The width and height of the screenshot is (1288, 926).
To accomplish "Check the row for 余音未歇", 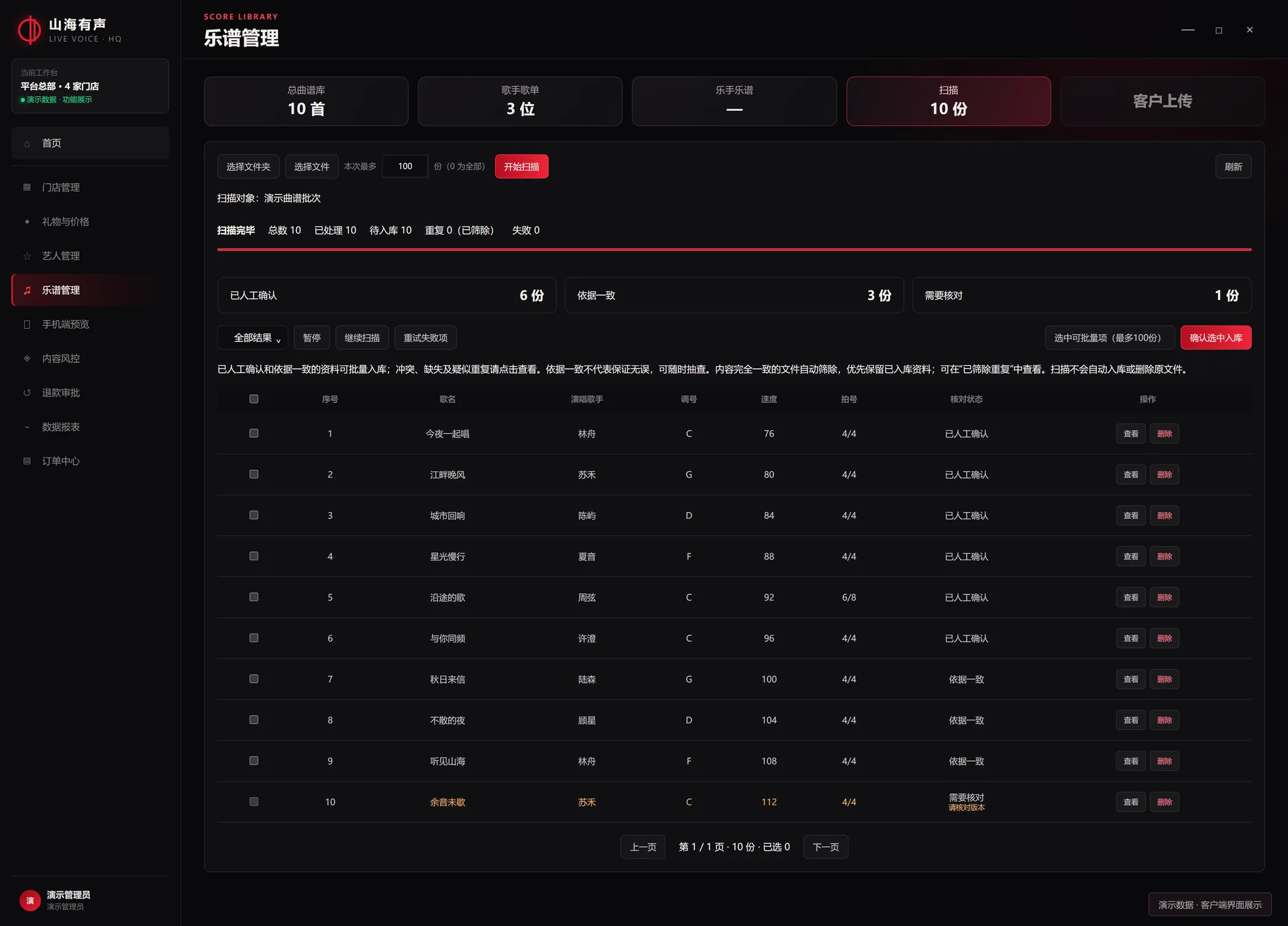I will click(x=254, y=801).
